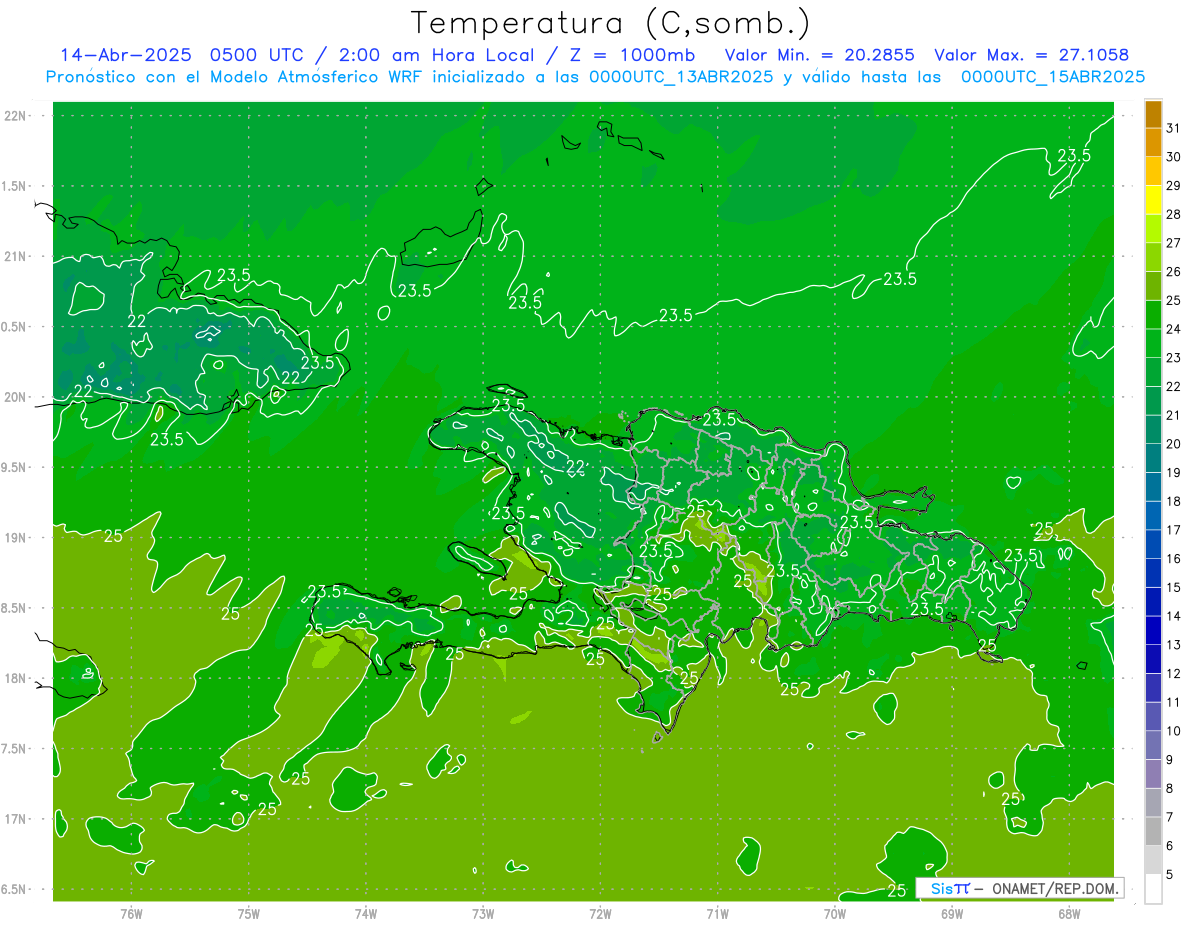Click the 'Temperatura (C,somb.)' map title
The height and width of the screenshot is (927, 1200).
(611, 22)
